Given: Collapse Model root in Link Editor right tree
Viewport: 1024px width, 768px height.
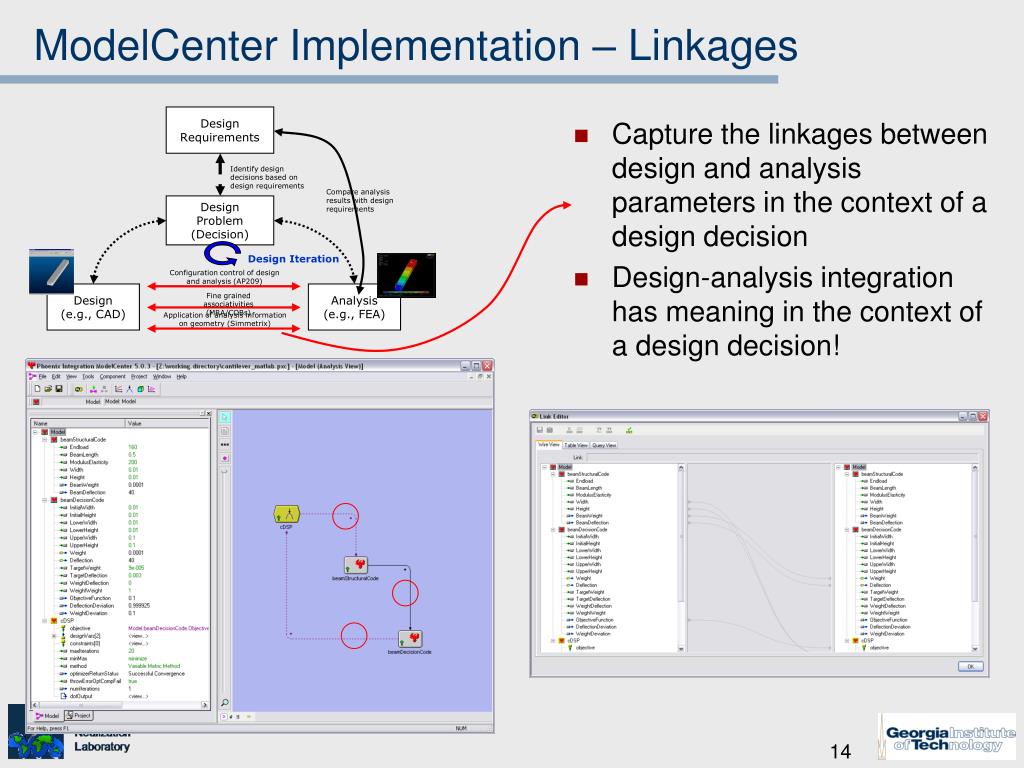Looking at the screenshot, I should pyautogui.click(x=838, y=467).
